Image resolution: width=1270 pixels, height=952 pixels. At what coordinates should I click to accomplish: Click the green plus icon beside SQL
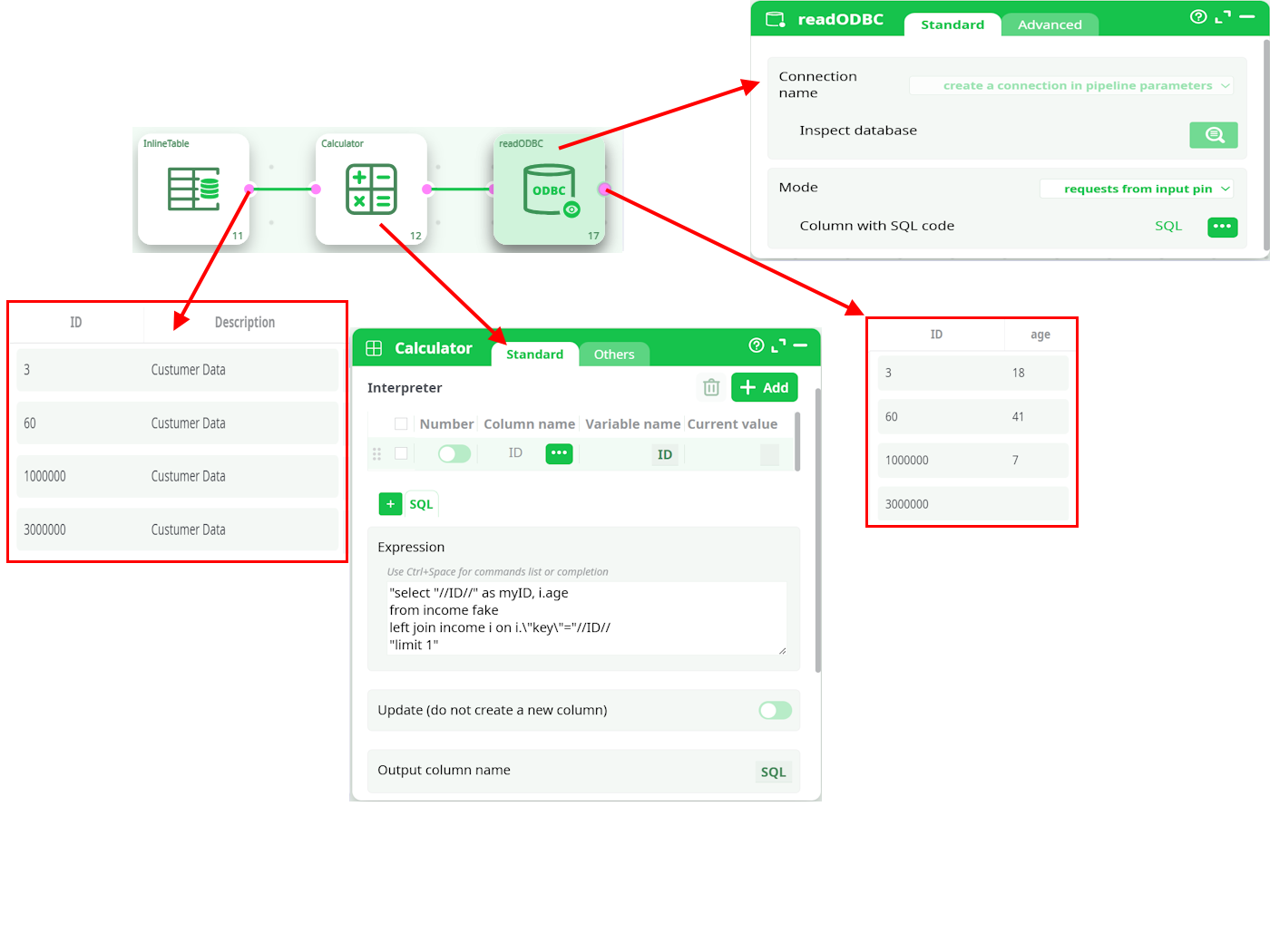click(x=390, y=504)
